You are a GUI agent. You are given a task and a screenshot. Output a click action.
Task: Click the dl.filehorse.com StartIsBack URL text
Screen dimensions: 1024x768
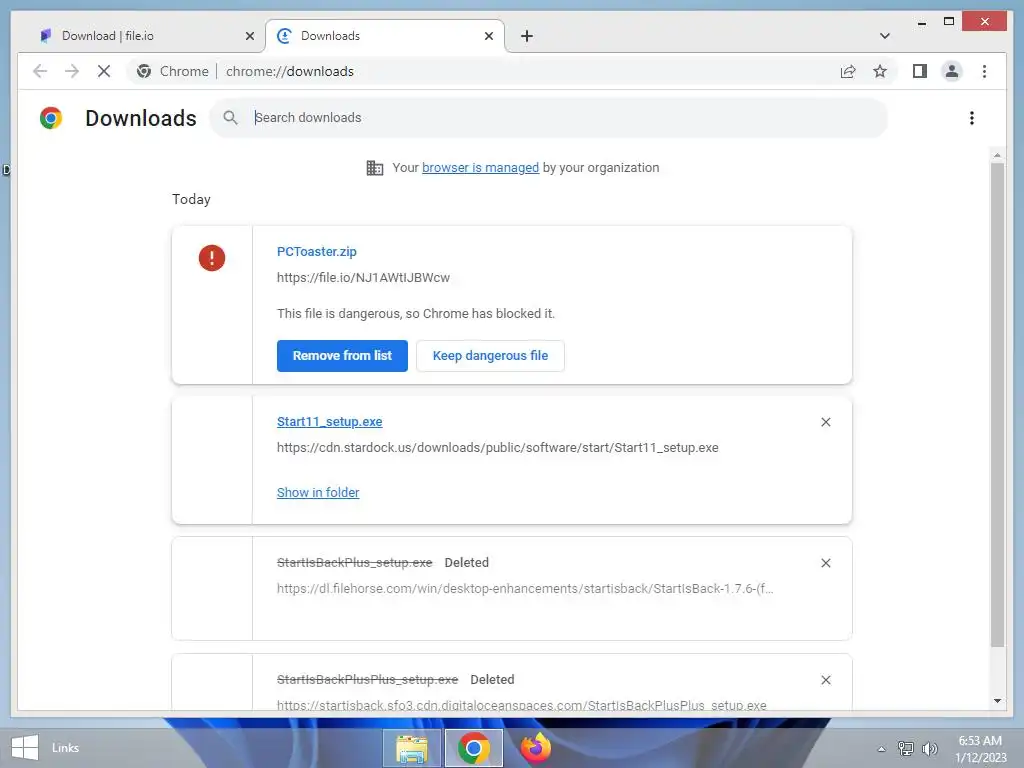coord(525,589)
